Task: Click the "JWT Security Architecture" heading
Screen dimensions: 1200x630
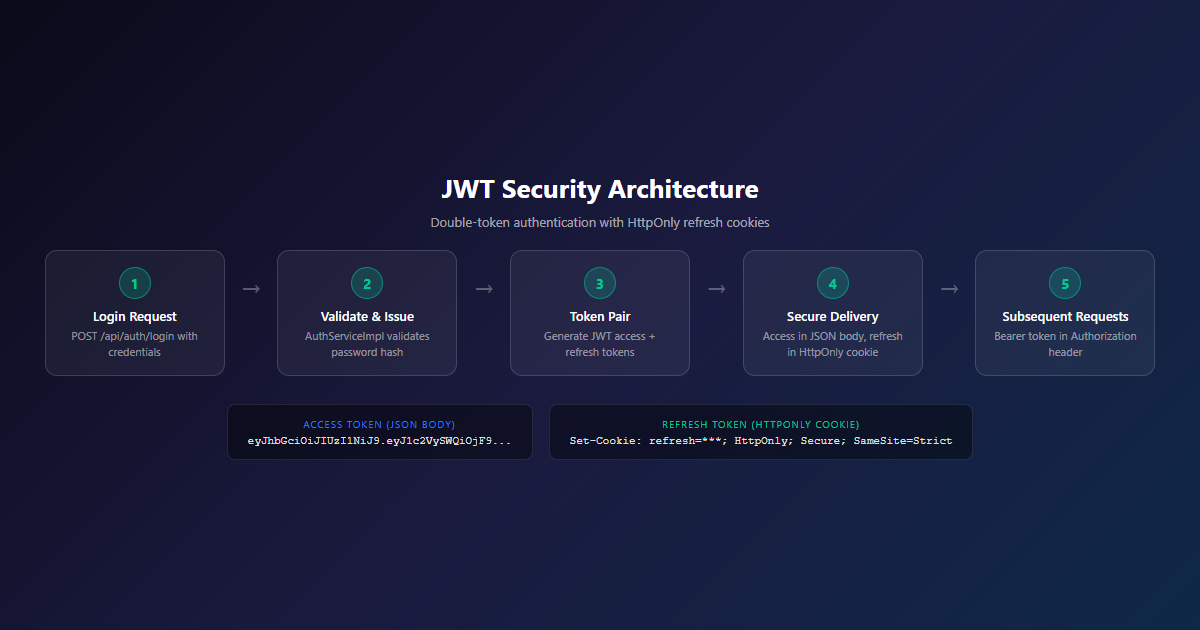Action: click(600, 190)
